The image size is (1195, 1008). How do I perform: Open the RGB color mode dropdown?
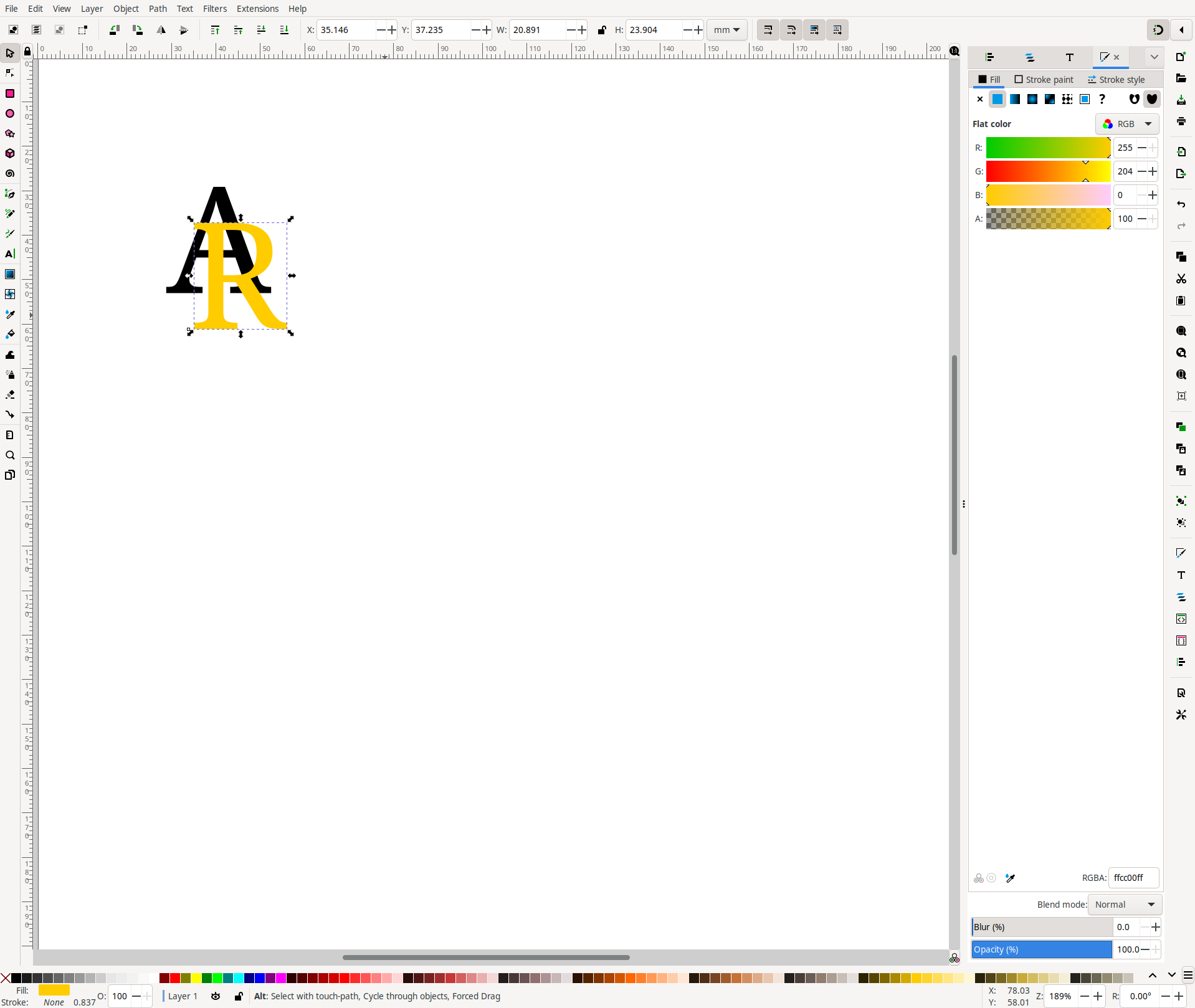(1128, 123)
